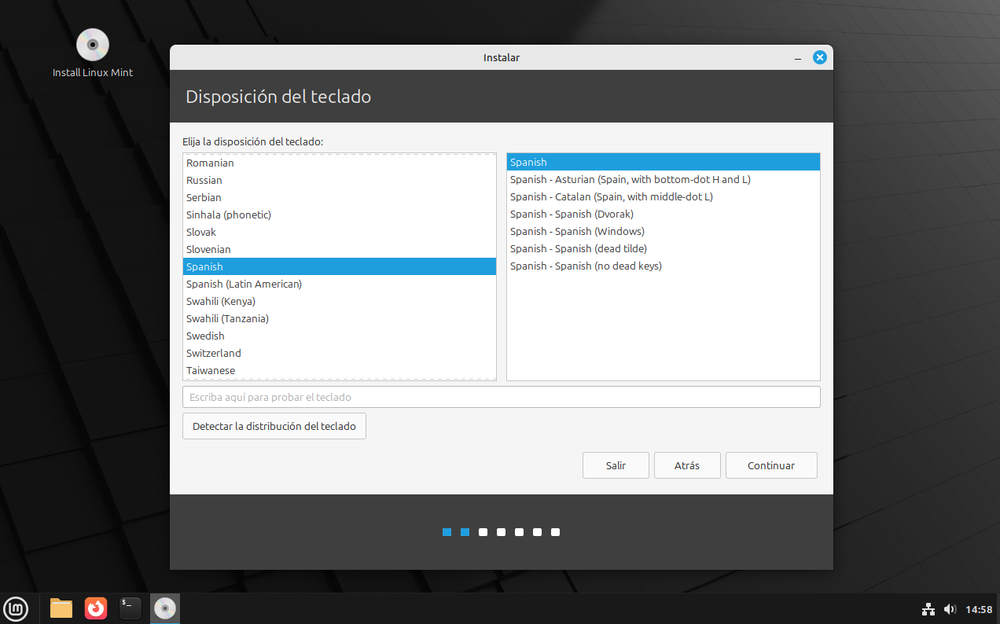Choose the Swedish keyboard layout
The image size is (1000, 624).
point(205,335)
